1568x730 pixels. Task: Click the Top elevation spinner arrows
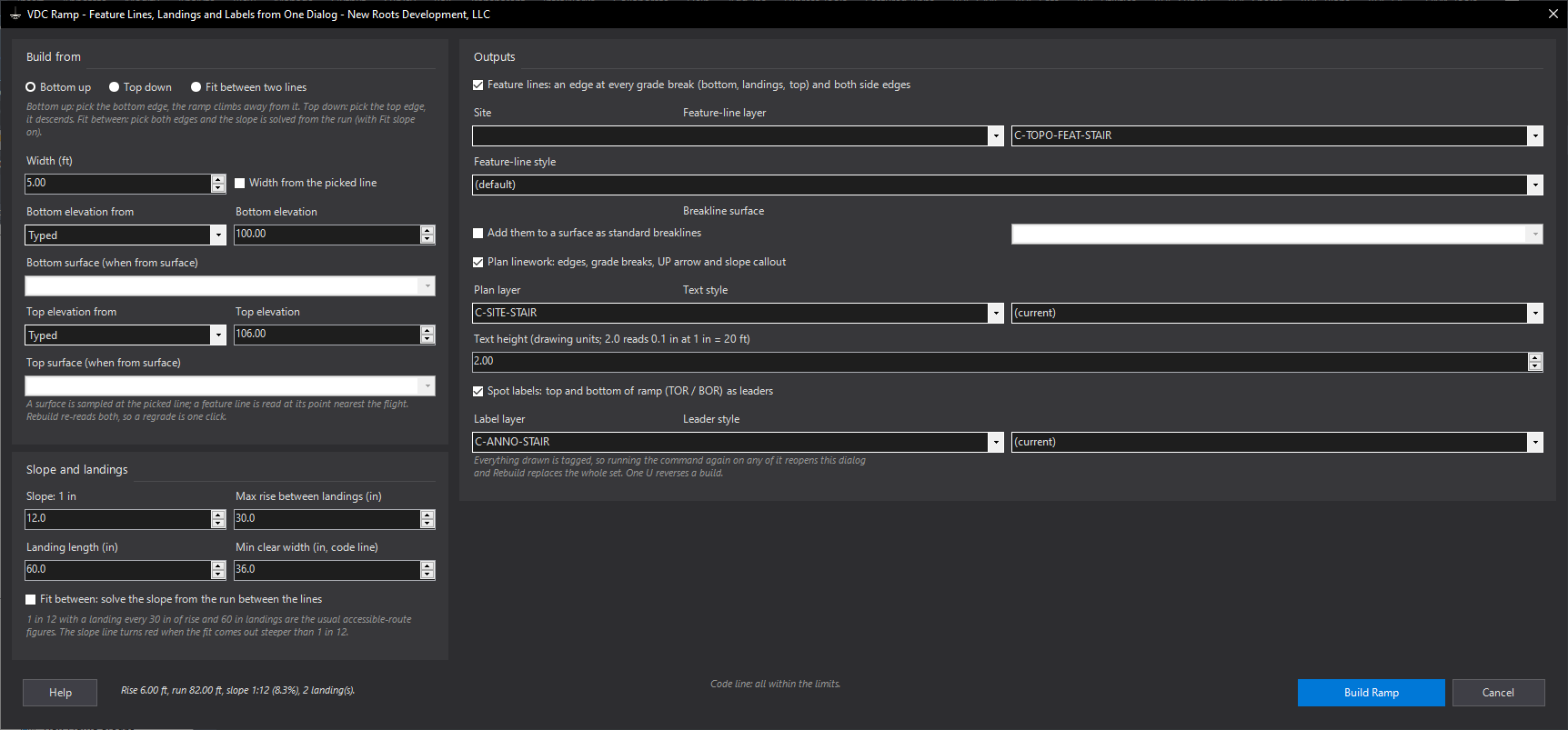(427, 335)
